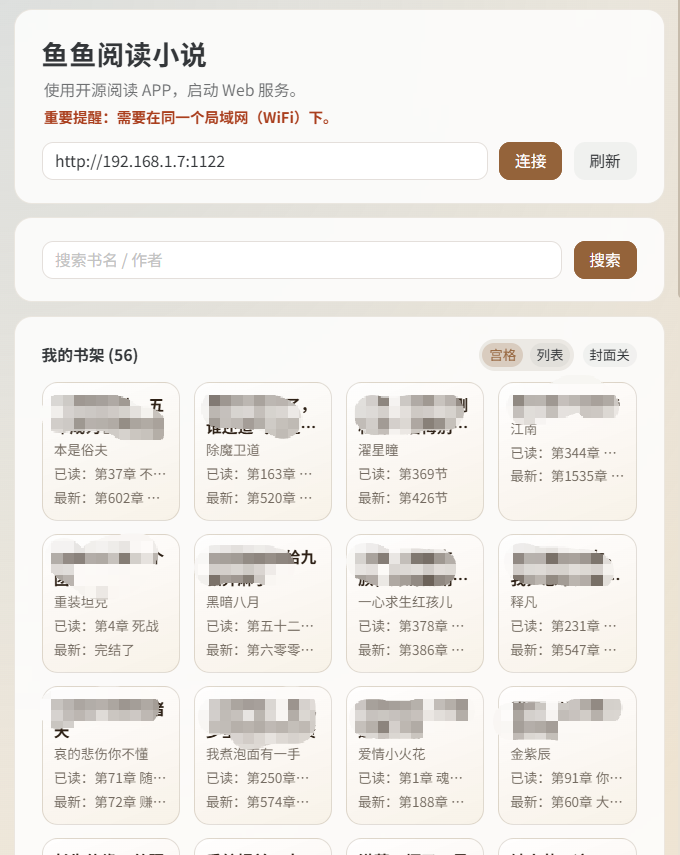The image size is (680, 855).
Task: Switch bookshelf to 宫格 grid view
Action: coord(502,355)
